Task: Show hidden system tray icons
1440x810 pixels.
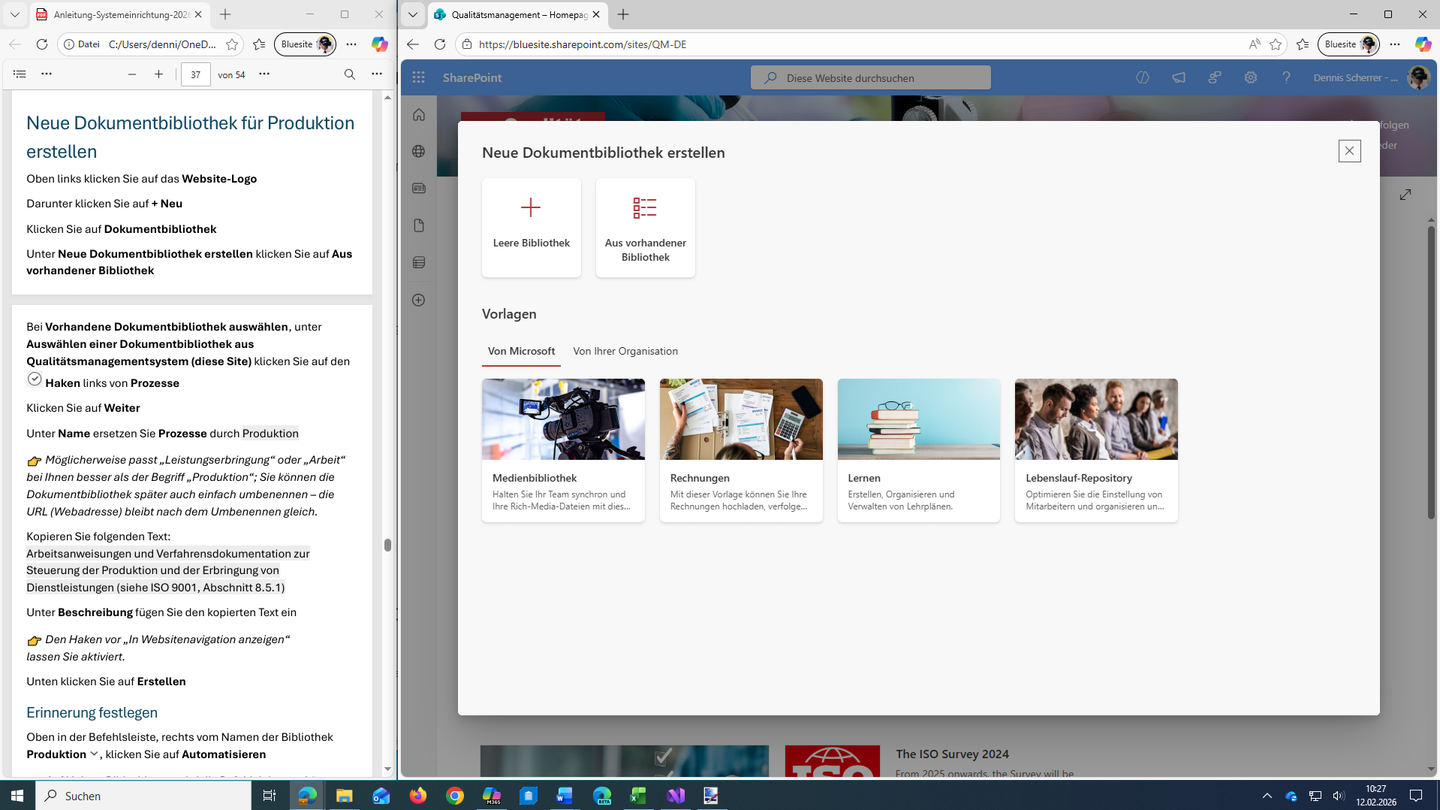Action: pos(1267,796)
